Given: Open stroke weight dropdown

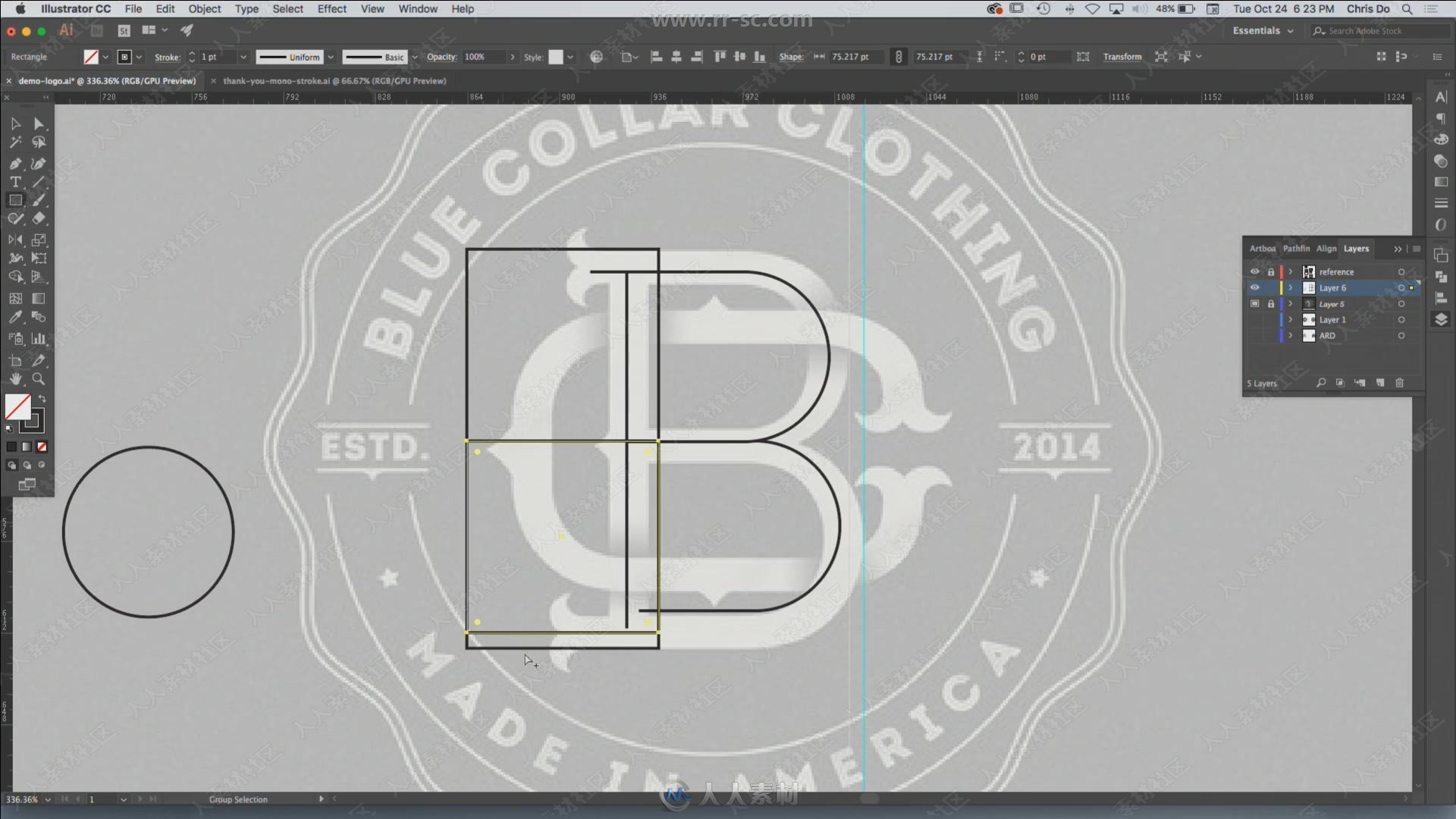Looking at the screenshot, I should pyautogui.click(x=243, y=57).
